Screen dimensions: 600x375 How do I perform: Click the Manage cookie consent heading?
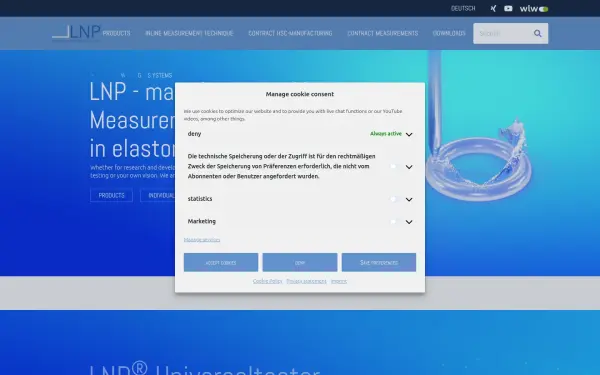tap(300, 94)
